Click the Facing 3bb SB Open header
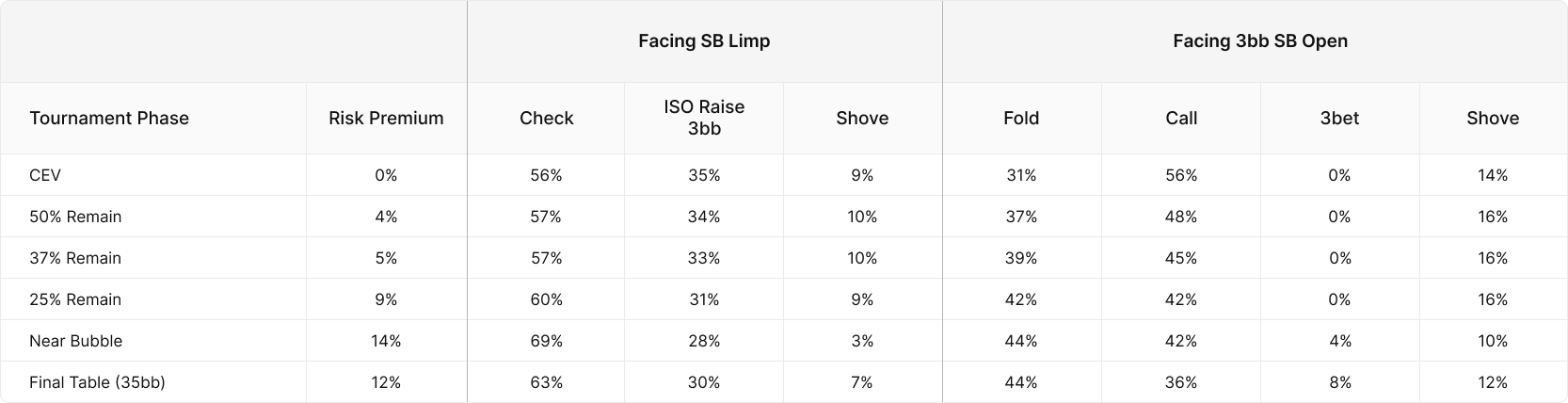 tap(1259, 40)
